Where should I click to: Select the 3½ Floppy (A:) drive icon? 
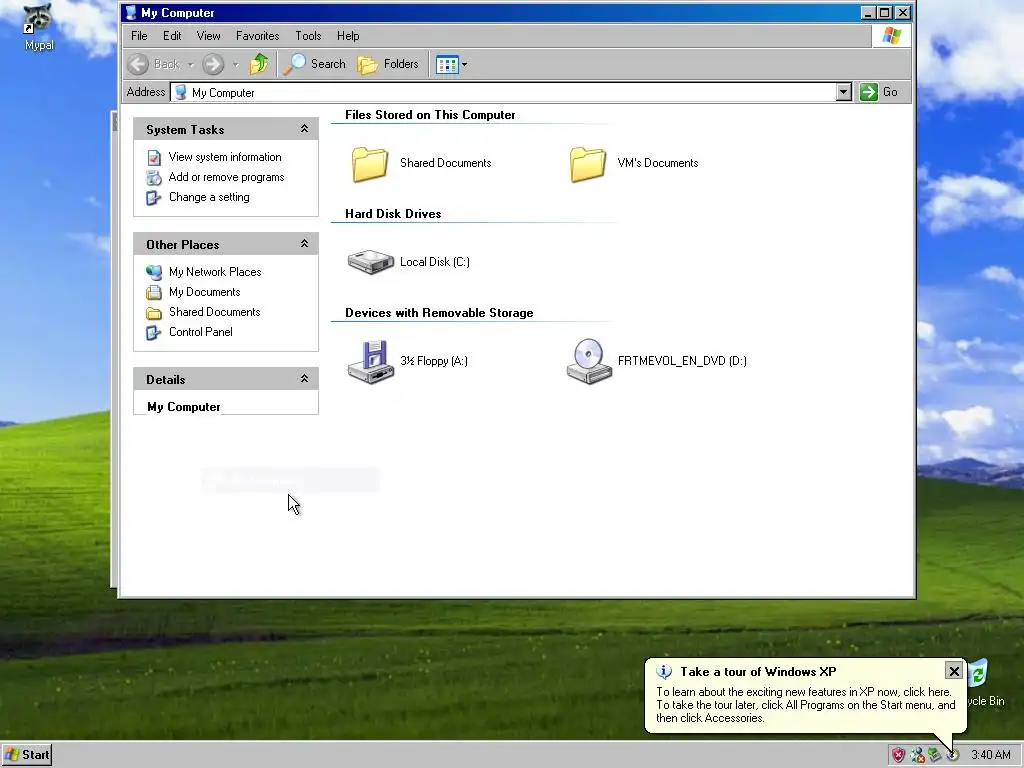[x=370, y=361]
